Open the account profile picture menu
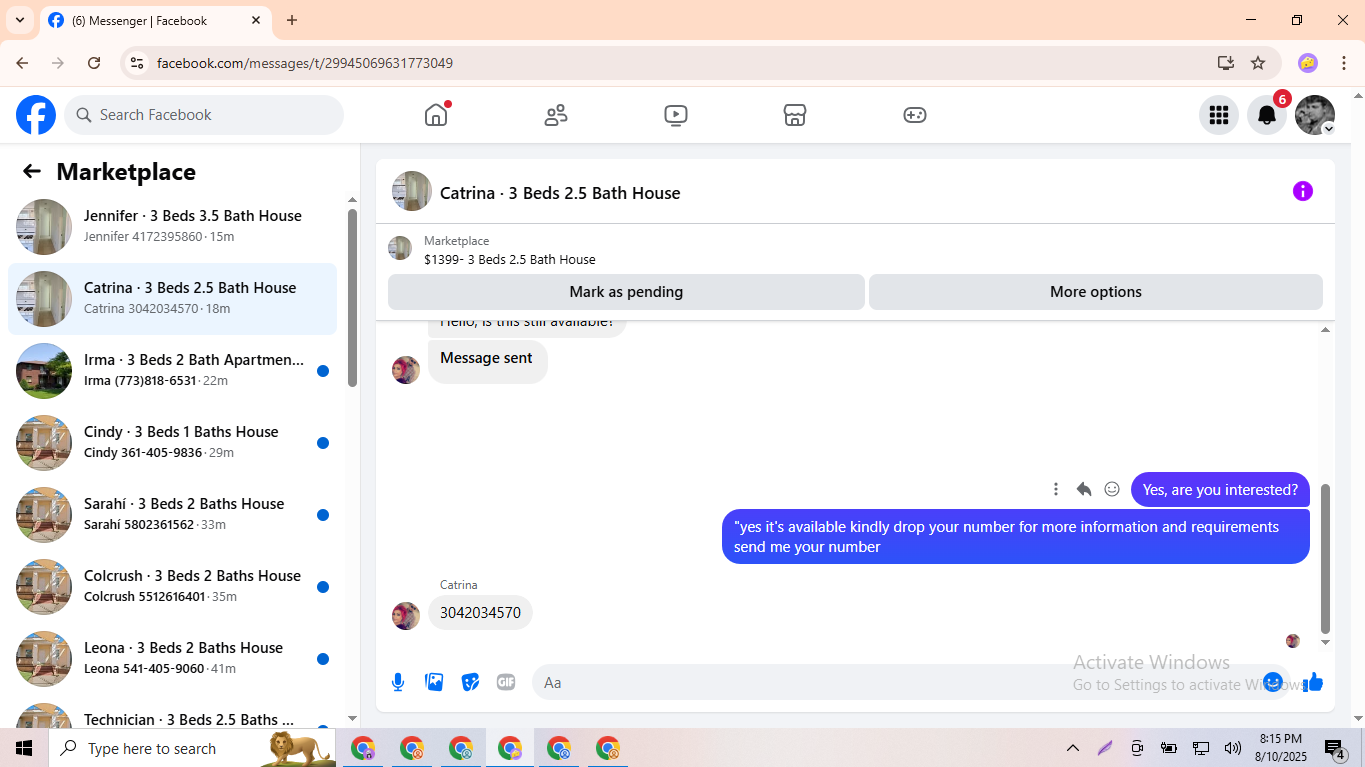This screenshot has width=1365, height=767. (x=1315, y=115)
